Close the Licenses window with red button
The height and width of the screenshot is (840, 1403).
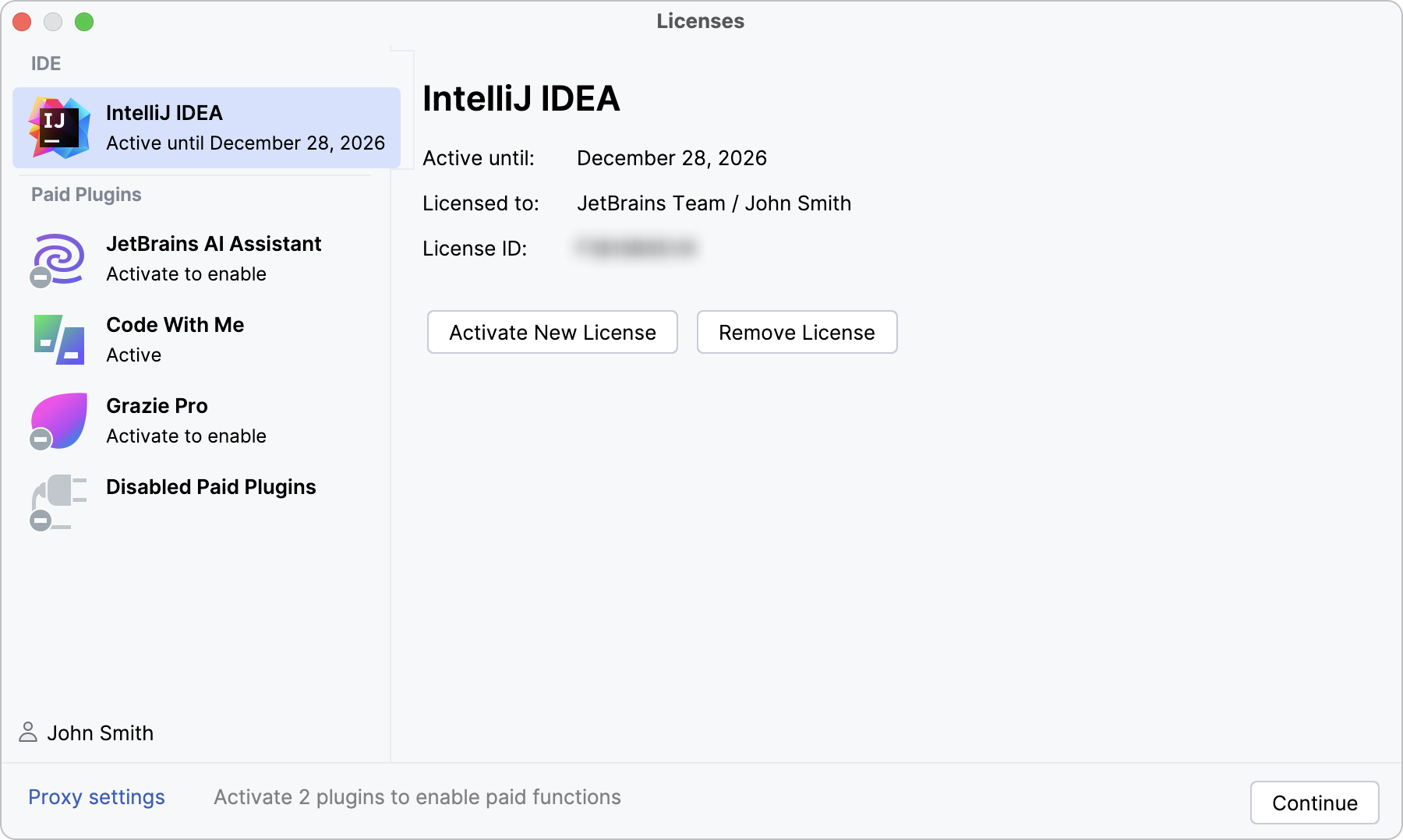22,22
